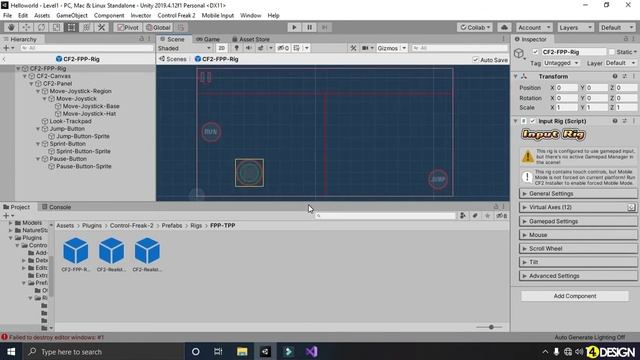Open the Tag Untagged dropdown
The width and height of the screenshot is (640, 360).
point(562,63)
